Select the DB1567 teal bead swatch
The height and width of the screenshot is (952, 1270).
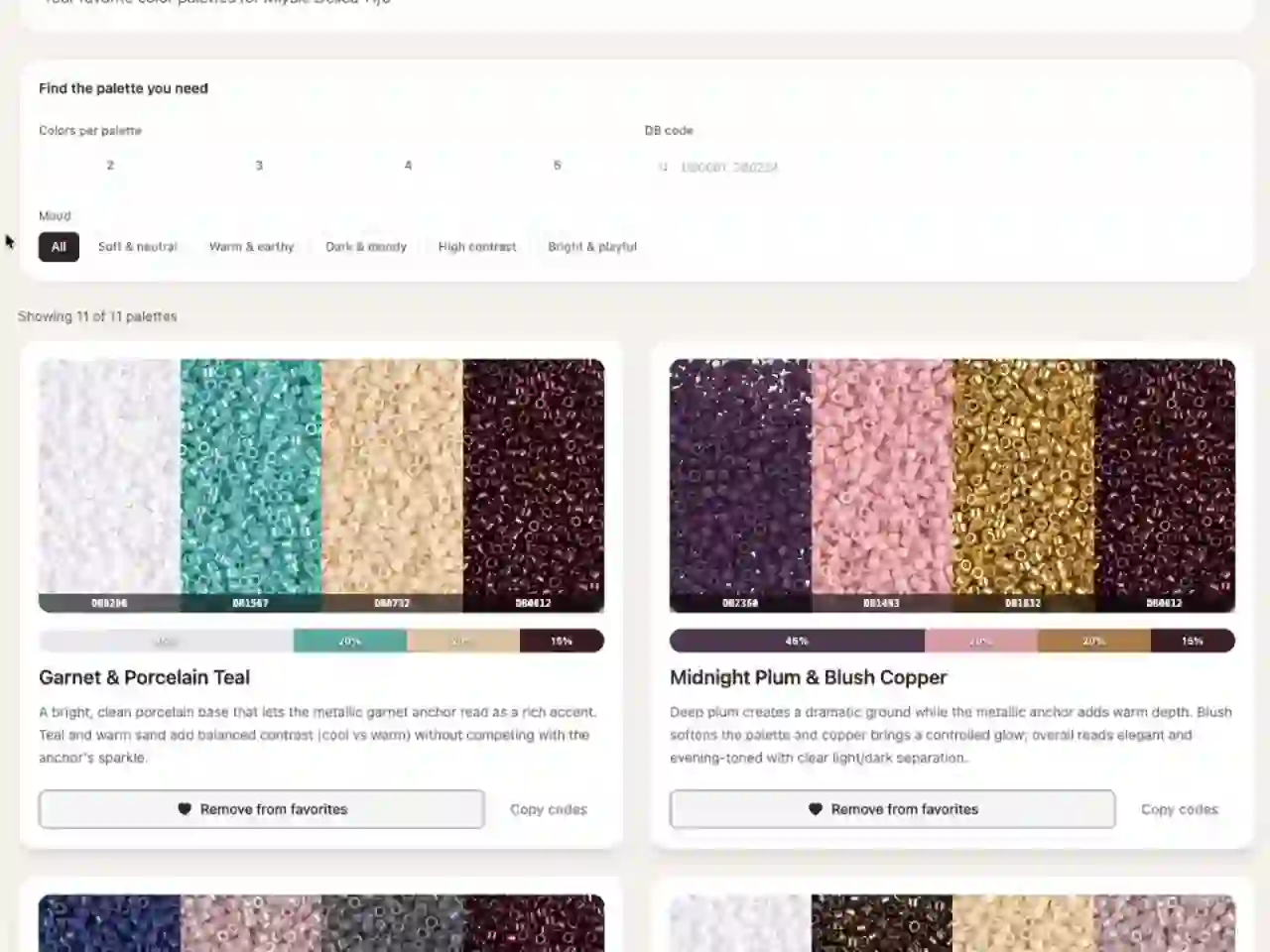coord(250,486)
